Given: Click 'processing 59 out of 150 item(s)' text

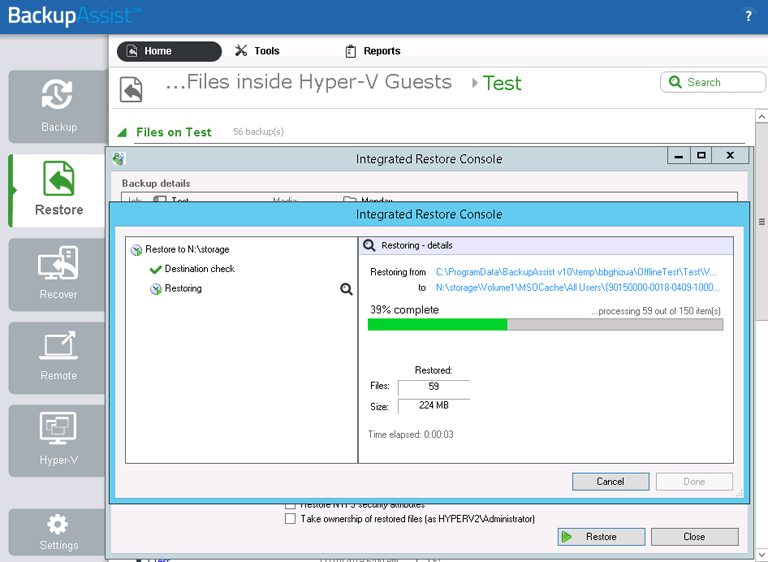Looking at the screenshot, I should (x=656, y=311).
